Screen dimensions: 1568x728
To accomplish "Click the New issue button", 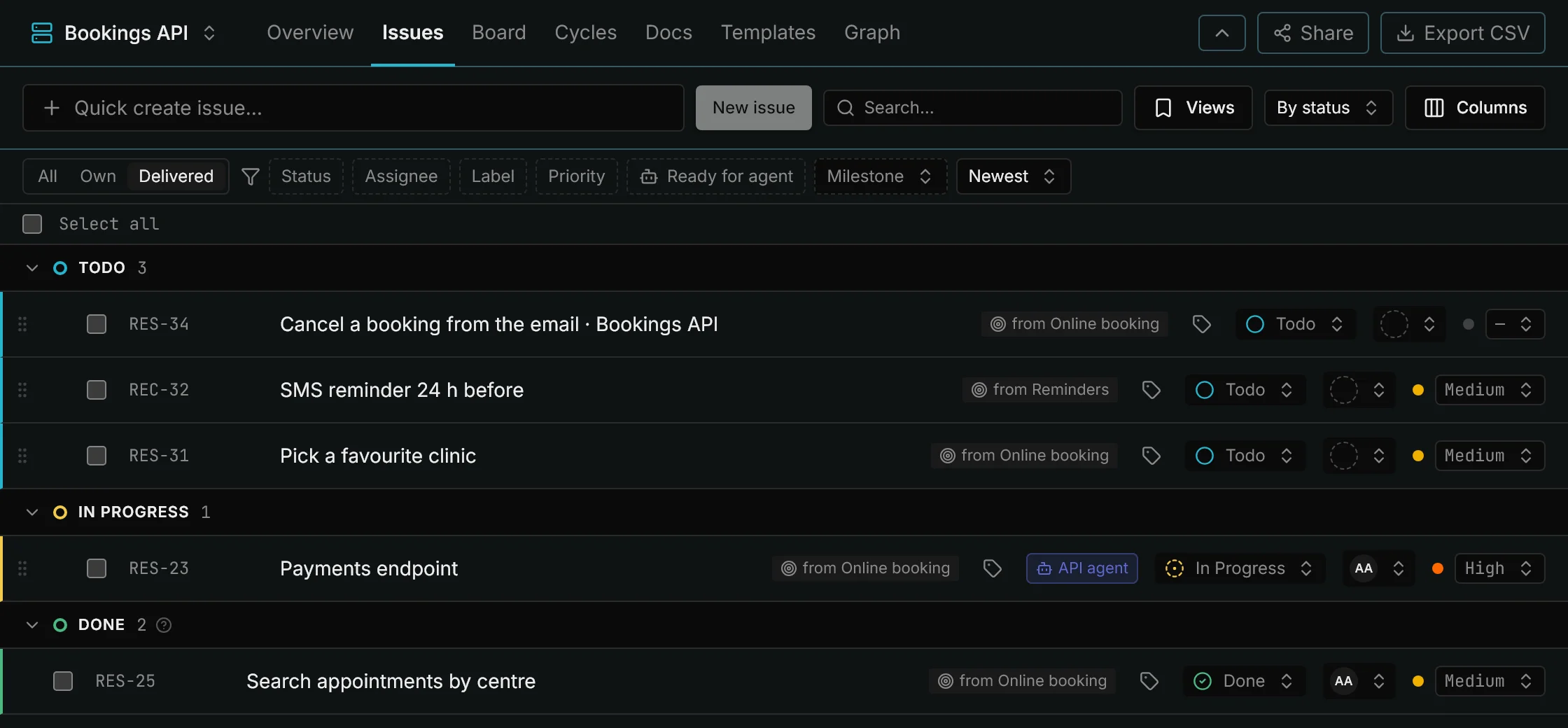I will [753, 108].
